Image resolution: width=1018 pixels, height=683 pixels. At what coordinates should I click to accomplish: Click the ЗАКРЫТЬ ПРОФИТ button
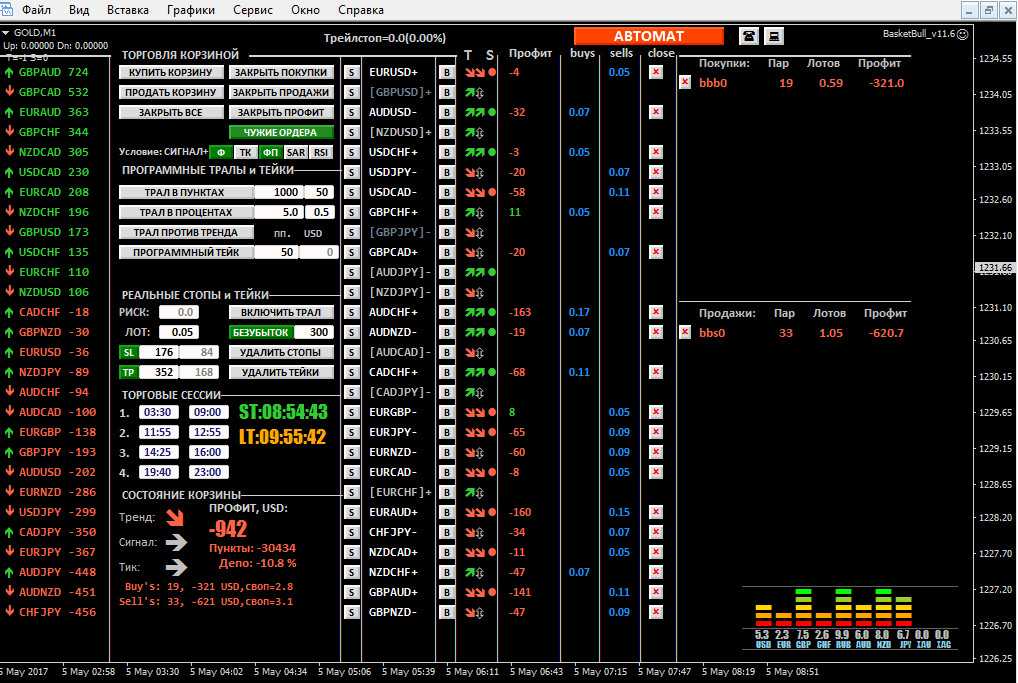click(281, 112)
